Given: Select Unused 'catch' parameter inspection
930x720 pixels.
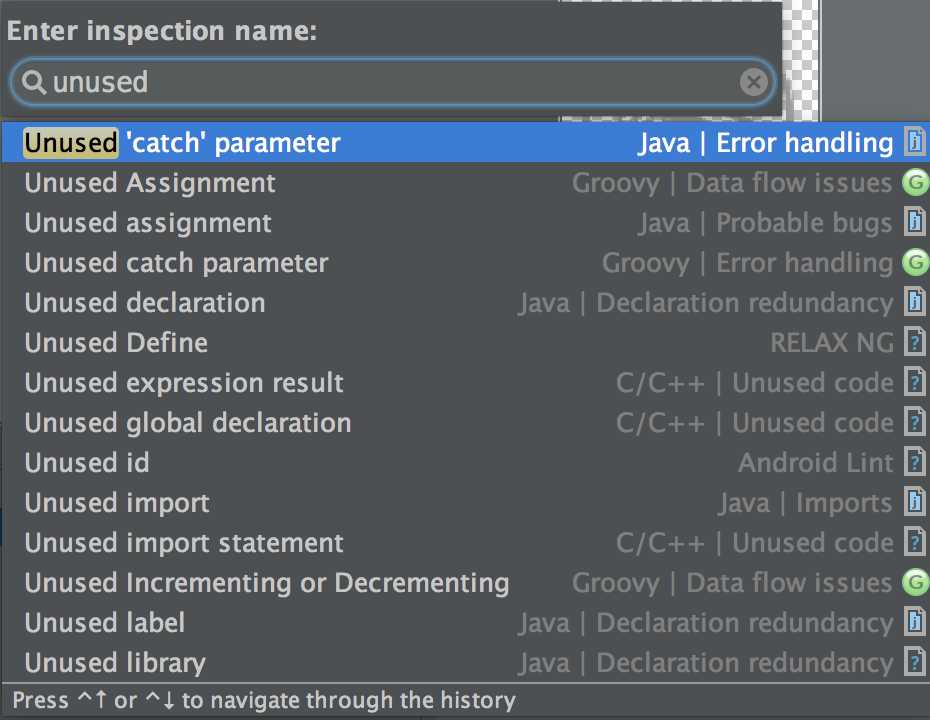Looking at the screenshot, I should [x=182, y=143].
